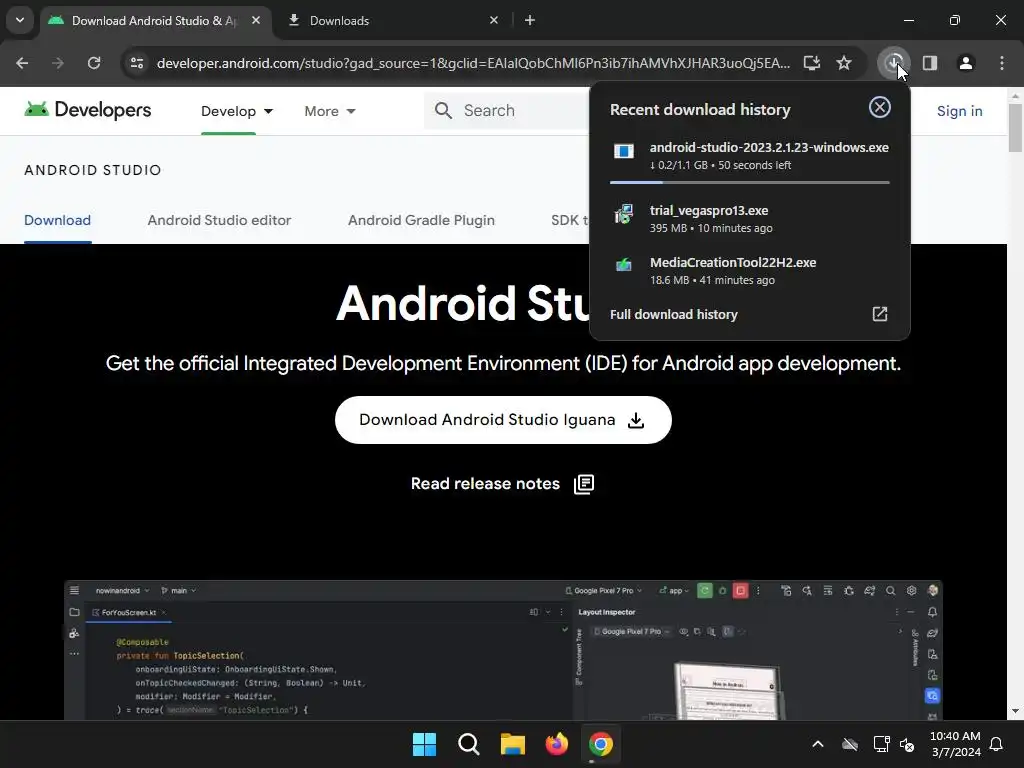The width and height of the screenshot is (1024, 768).
Task: Open Chrome three-dot menu
Action: point(1002,63)
